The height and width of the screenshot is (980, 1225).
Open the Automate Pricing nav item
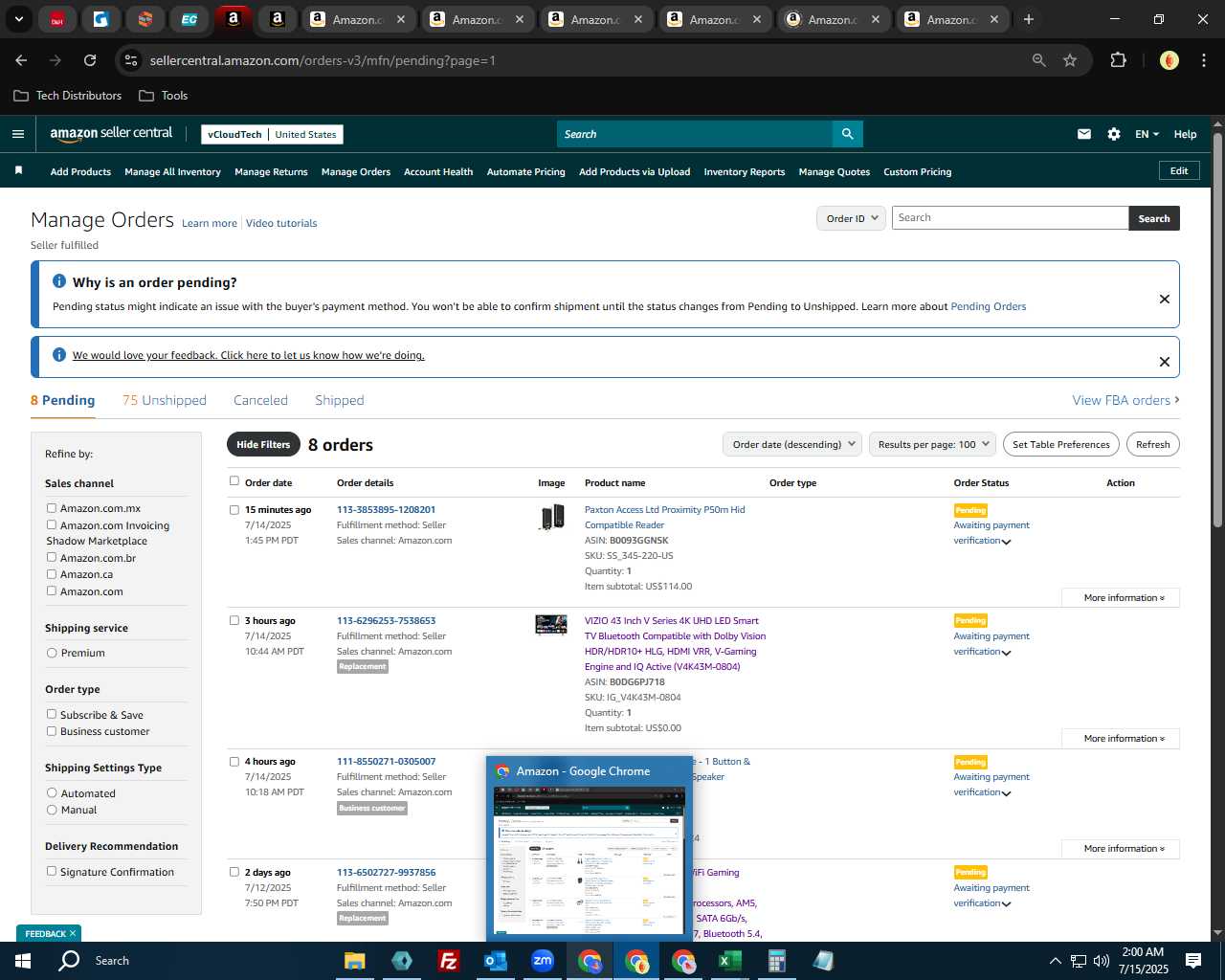click(525, 171)
